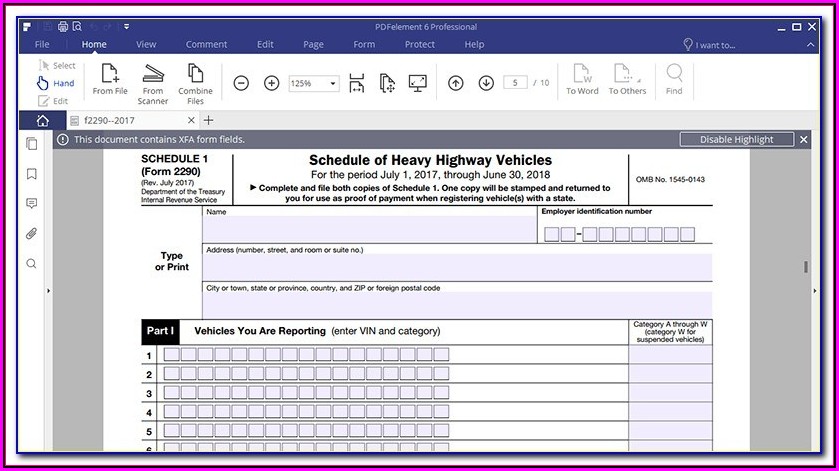Click the To Word convert button
This screenshot has width=839, height=471.
point(582,79)
